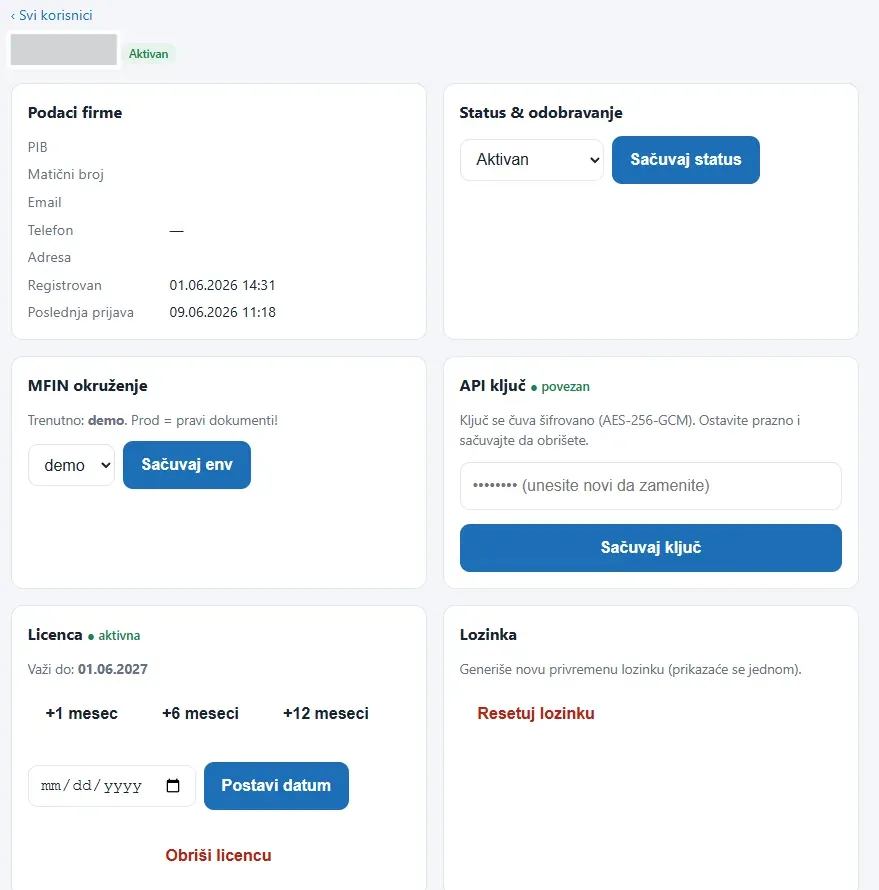The height and width of the screenshot is (890, 879).
Task: Click the Postavi datum button
Action: pos(276,786)
